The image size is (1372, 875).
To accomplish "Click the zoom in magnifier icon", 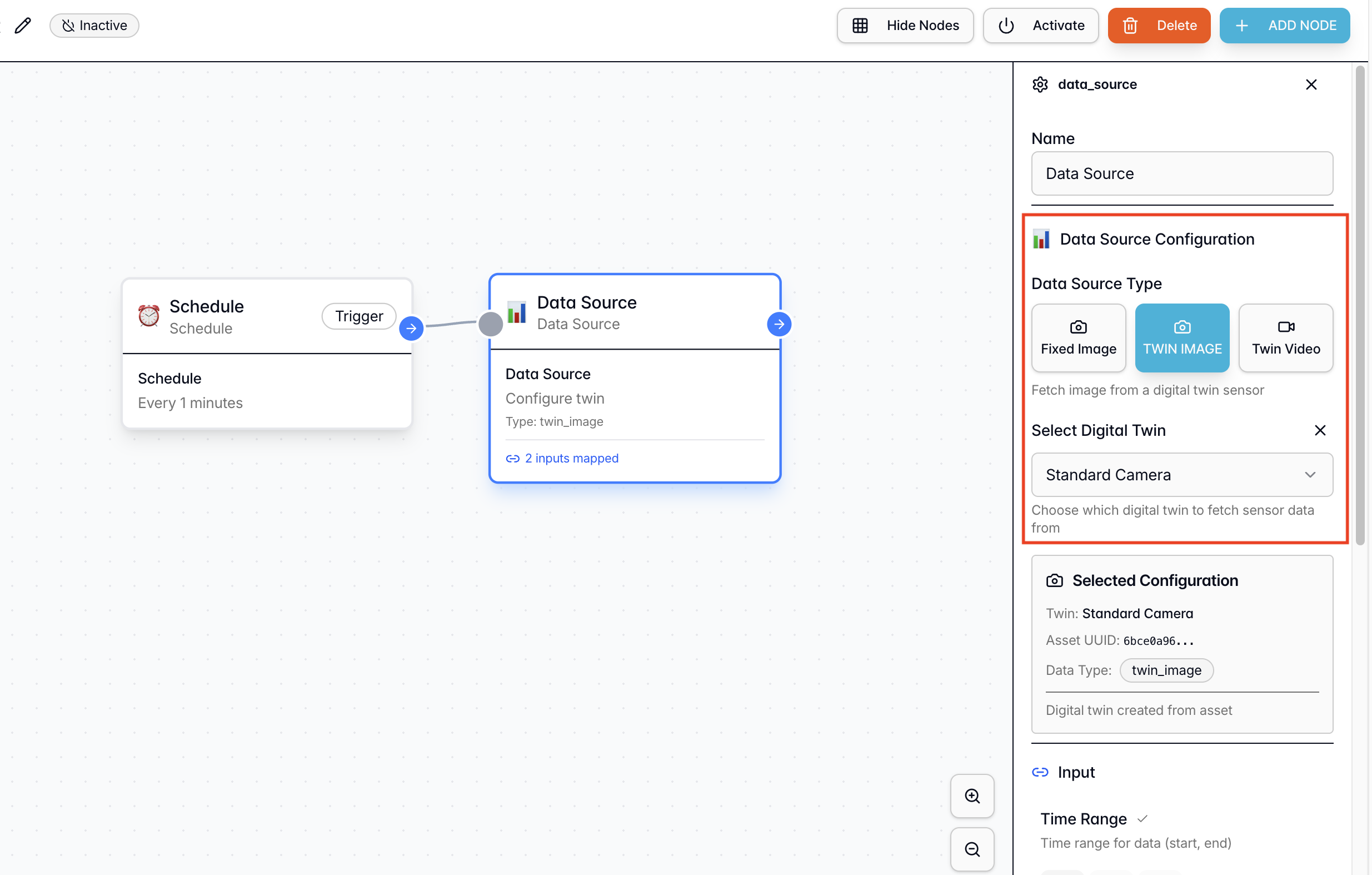I will (972, 796).
